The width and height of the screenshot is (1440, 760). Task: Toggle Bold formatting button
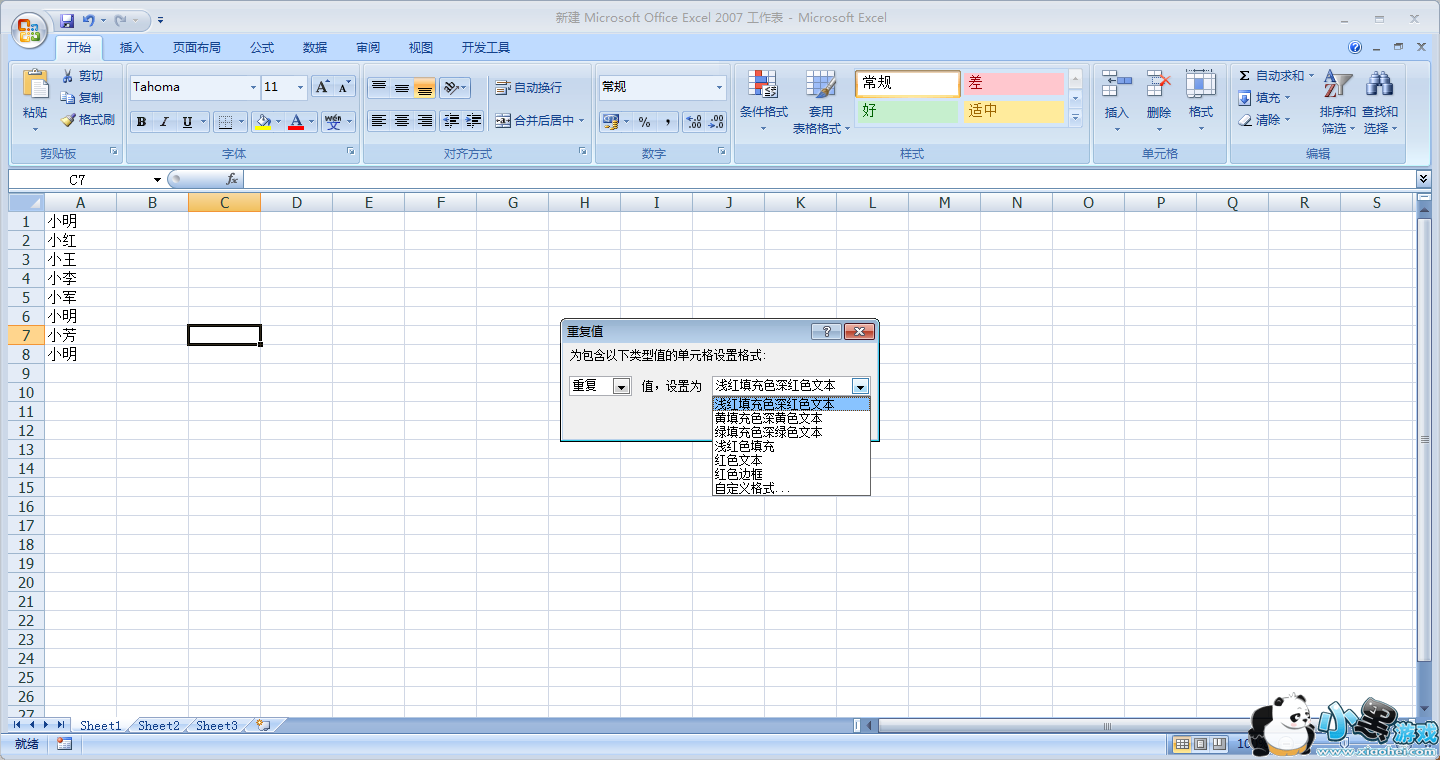tap(141, 122)
